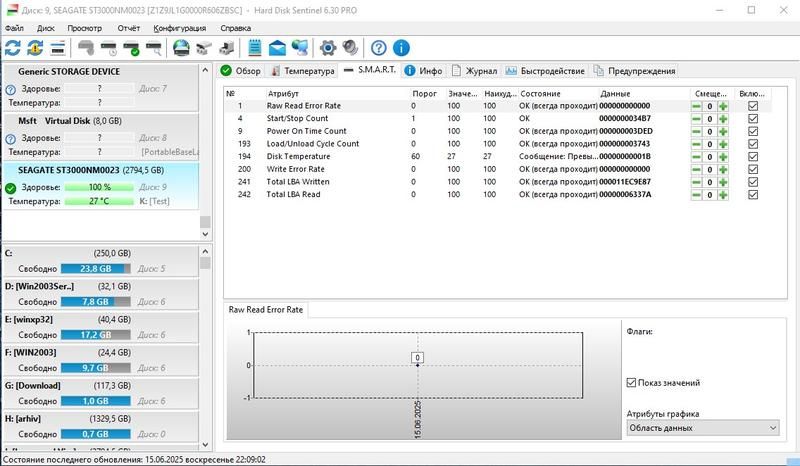The image size is (800, 466).
Task: Click the refresh icon with yellow warning
Action: pyautogui.click(x=35, y=48)
